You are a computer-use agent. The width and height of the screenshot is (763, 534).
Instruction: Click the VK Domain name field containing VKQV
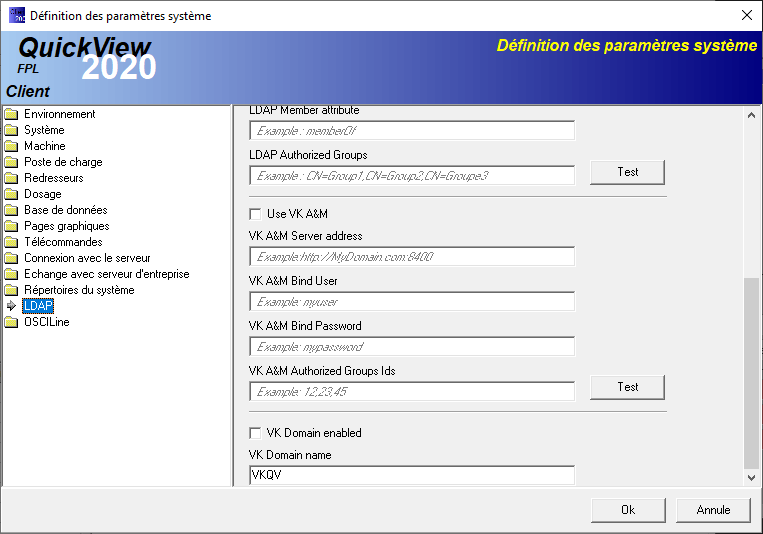(412, 475)
